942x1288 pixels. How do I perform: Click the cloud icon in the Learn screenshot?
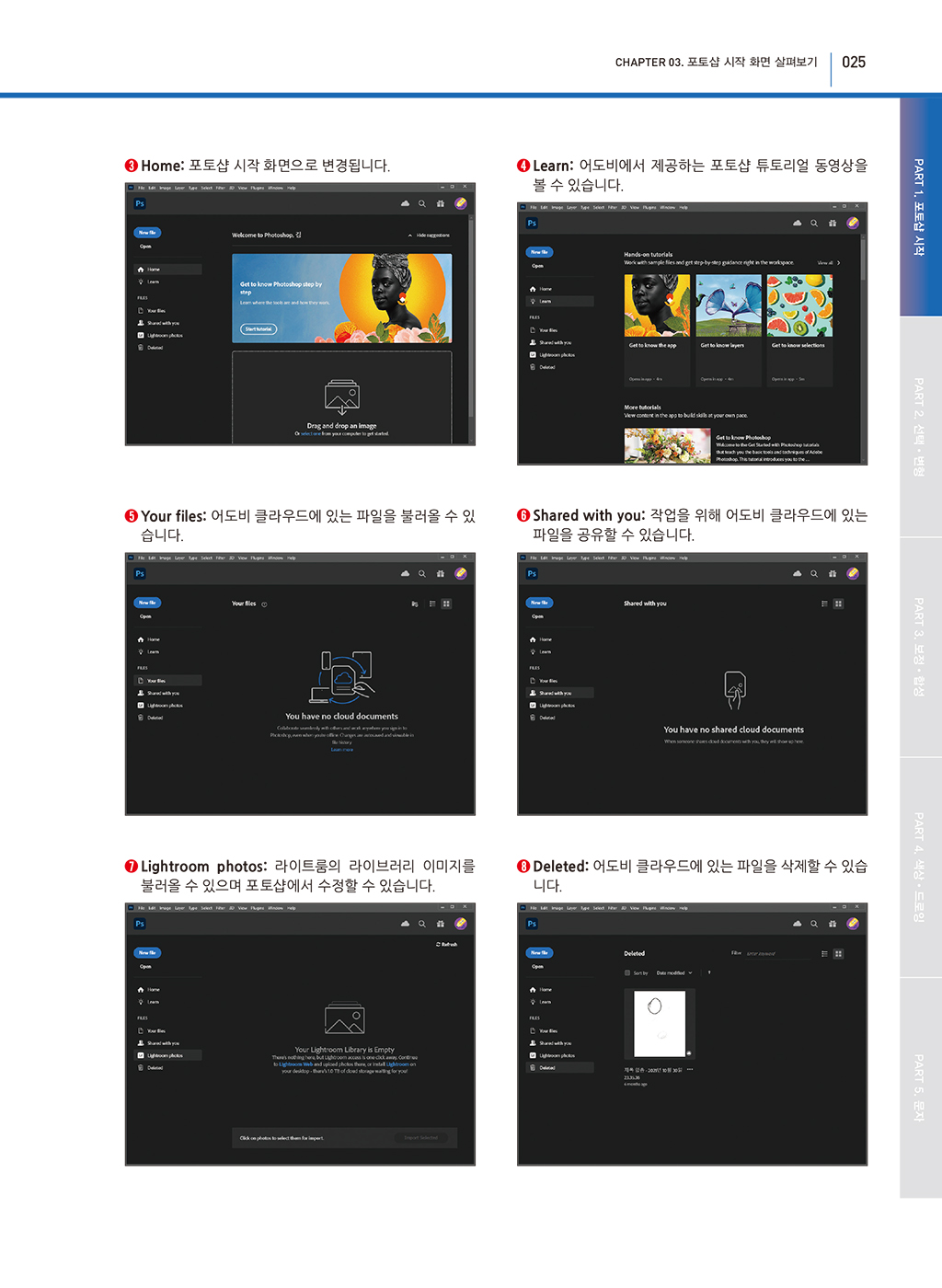click(797, 223)
